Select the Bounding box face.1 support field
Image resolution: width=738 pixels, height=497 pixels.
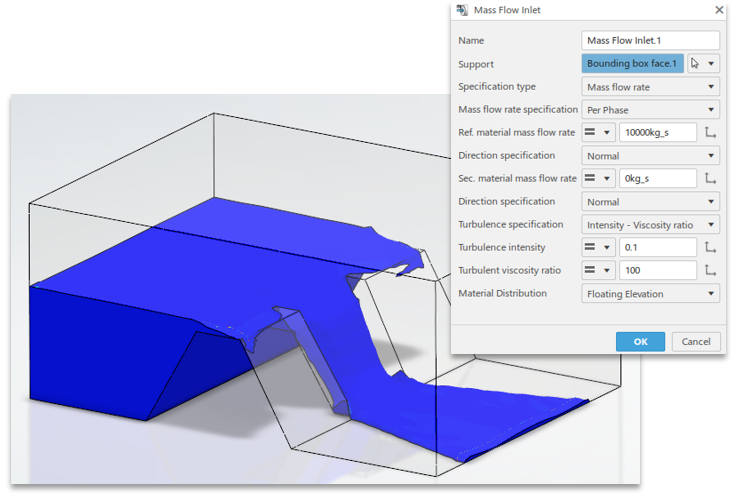pos(632,63)
